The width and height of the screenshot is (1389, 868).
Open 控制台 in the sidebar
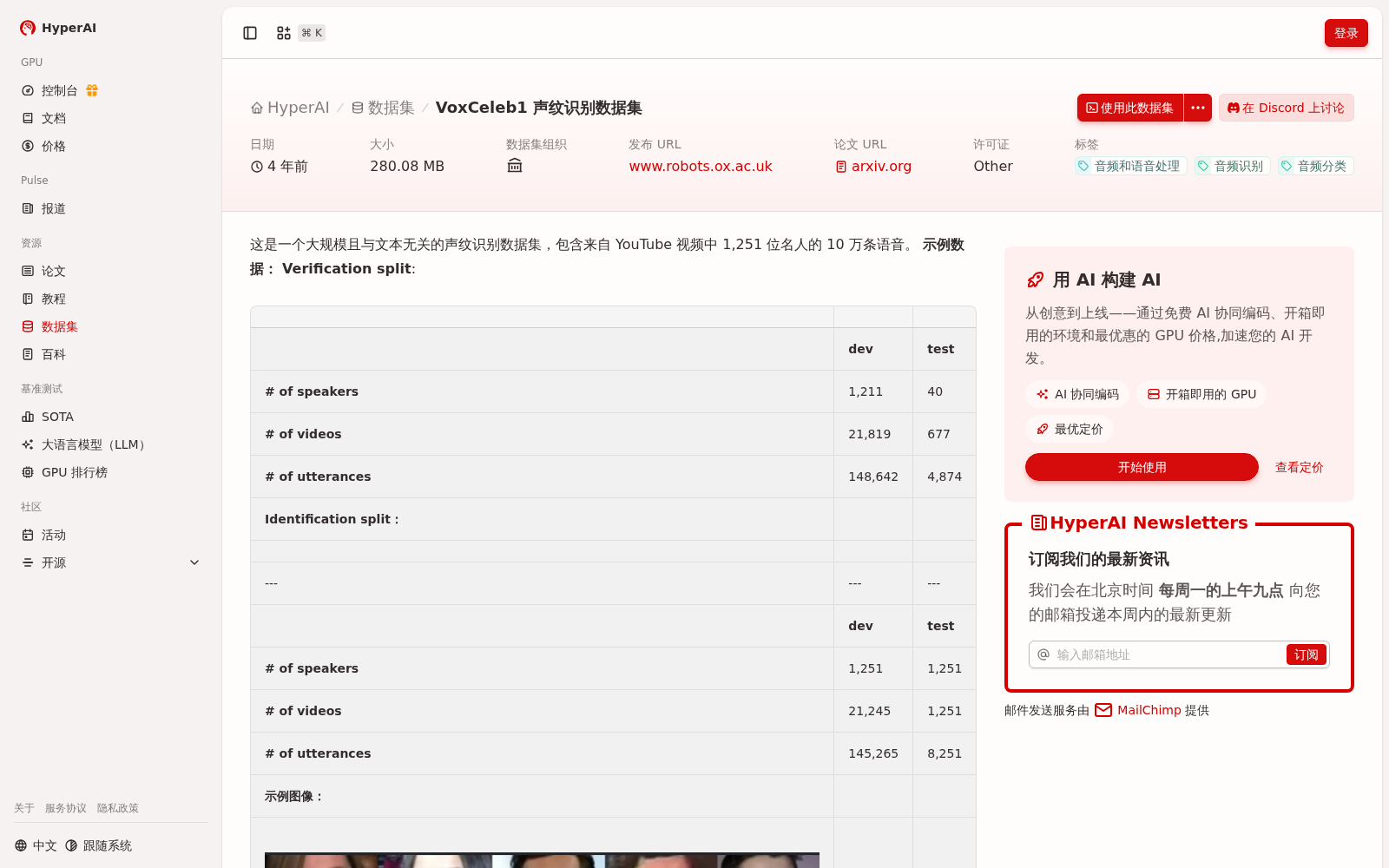pyautogui.click(x=59, y=90)
